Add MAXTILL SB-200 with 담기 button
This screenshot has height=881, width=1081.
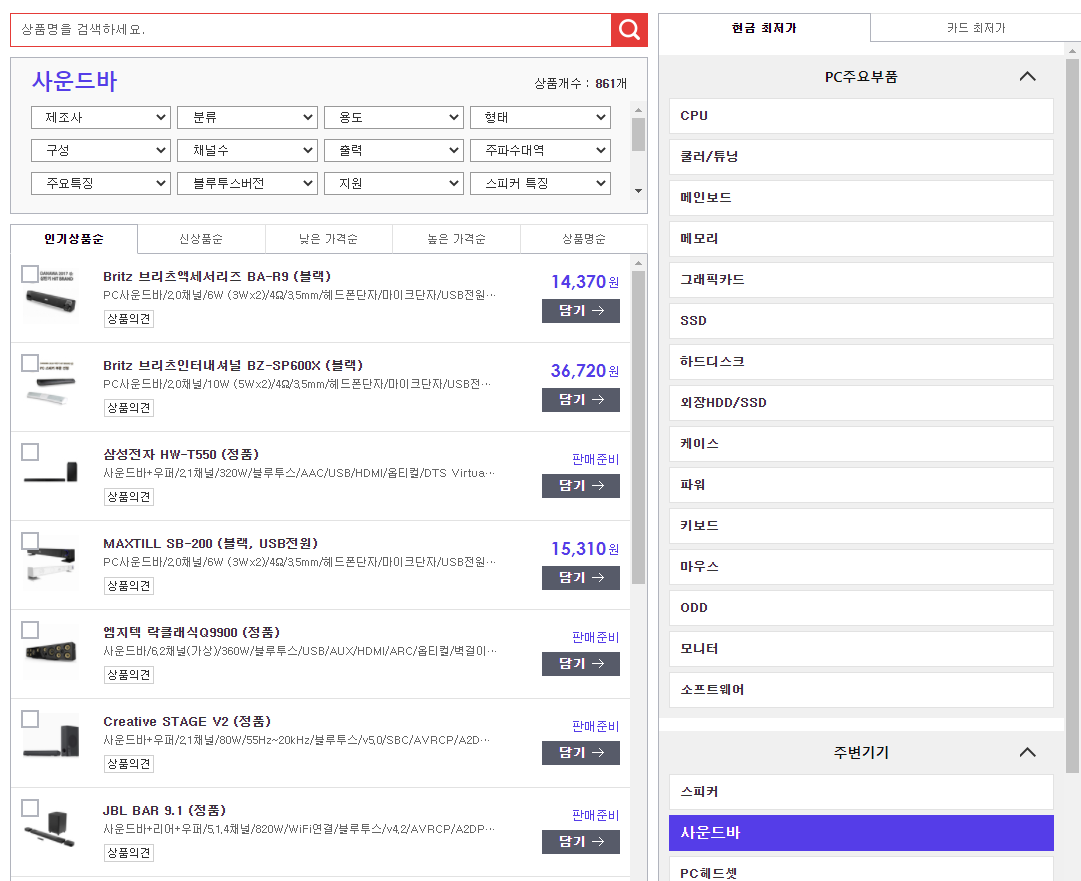(x=580, y=578)
